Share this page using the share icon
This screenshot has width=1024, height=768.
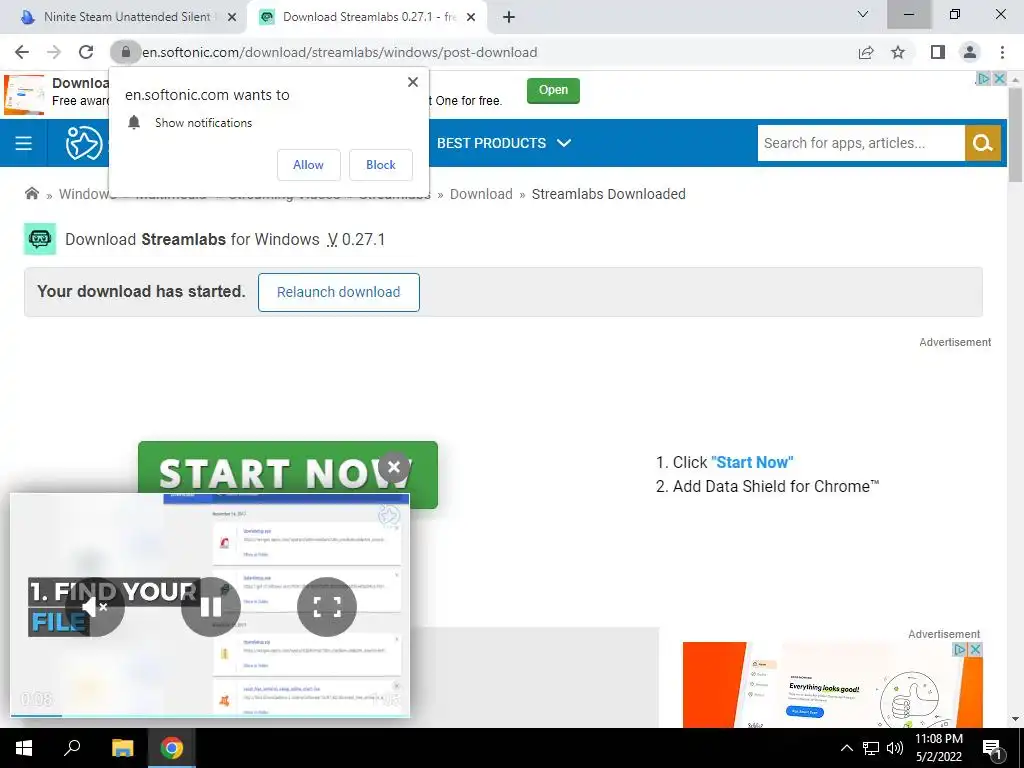866,52
